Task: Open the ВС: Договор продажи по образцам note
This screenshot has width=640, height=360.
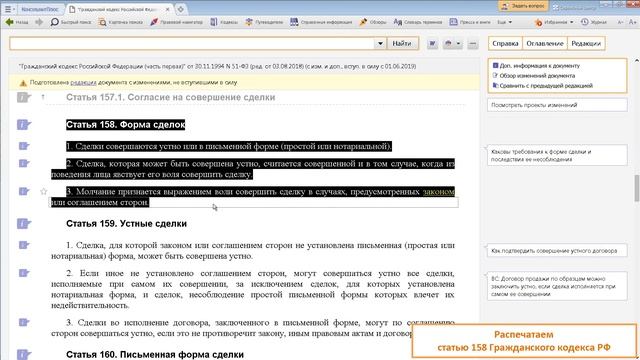Action: point(557,286)
